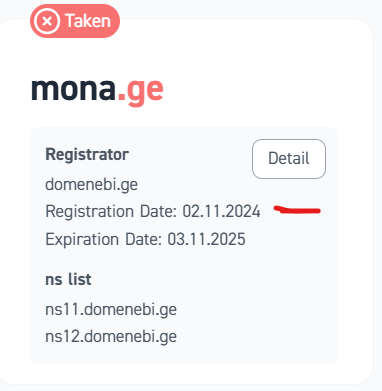The image size is (382, 391).
Task: Click the X circle icon in Taken badge
Action: point(47,21)
